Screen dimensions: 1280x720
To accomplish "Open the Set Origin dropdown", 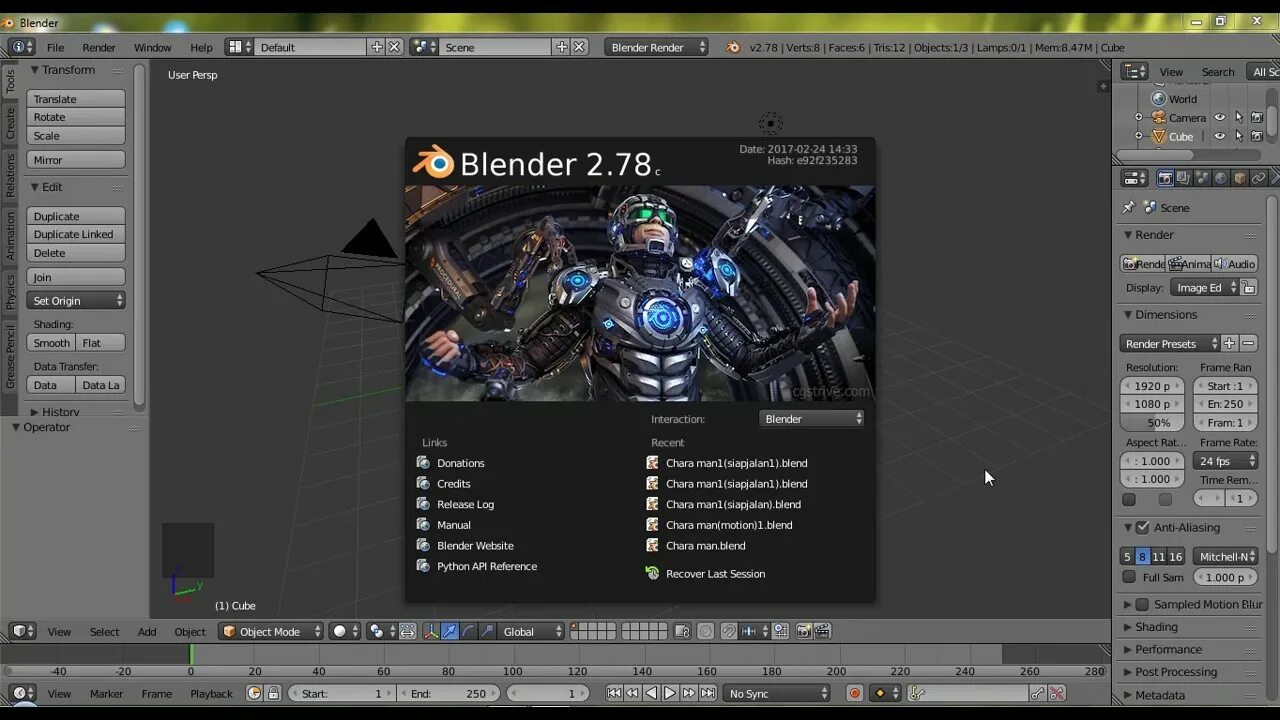I will click(76, 301).
